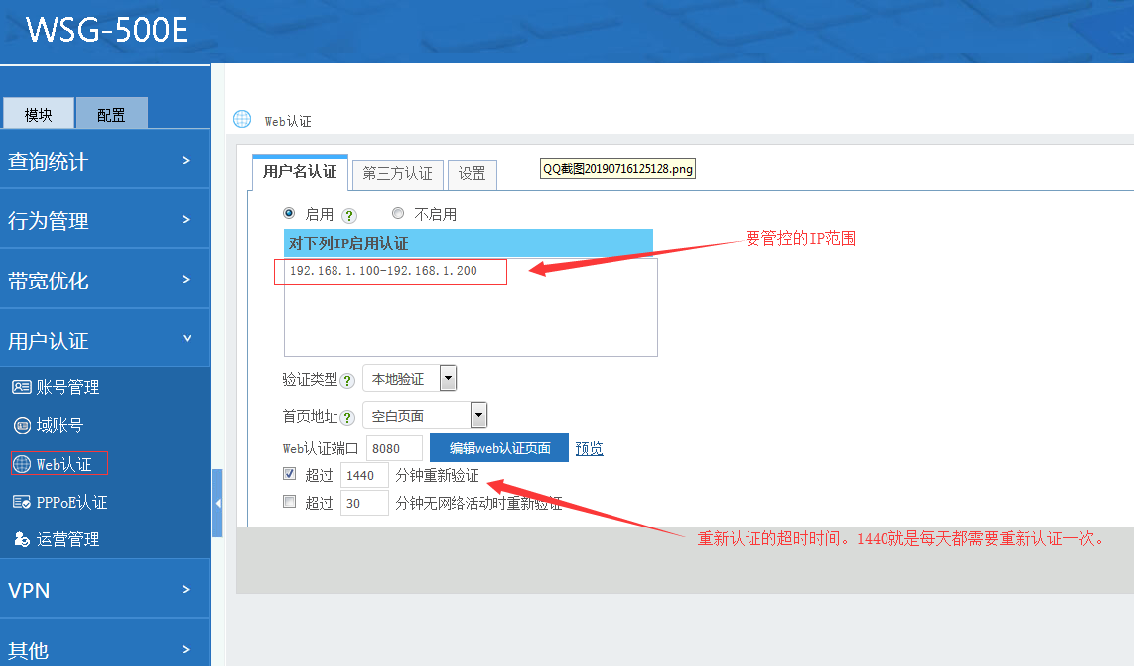Uncheck the 超过 1440 分钟重新验证 checkbox

coord(290,474)
